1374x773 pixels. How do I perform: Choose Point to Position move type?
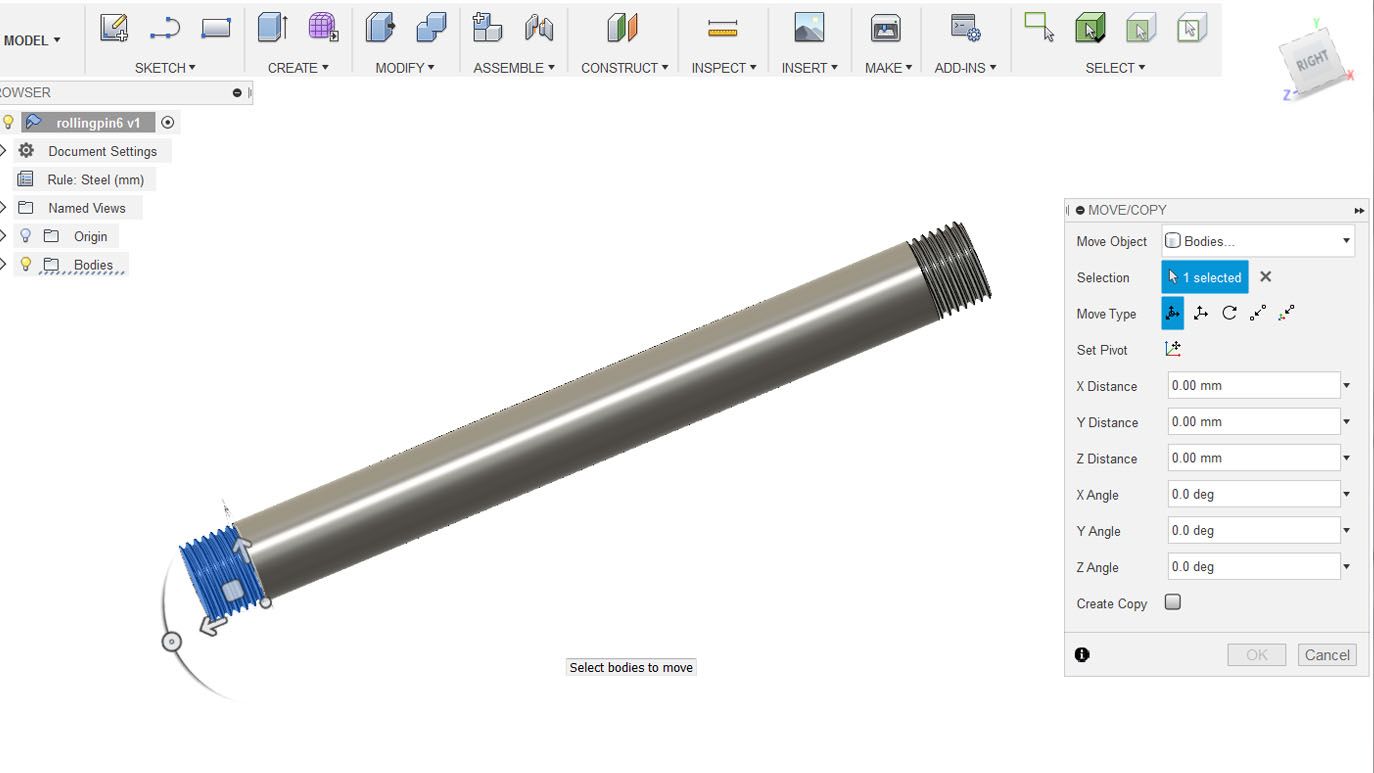coord(1287,313)
